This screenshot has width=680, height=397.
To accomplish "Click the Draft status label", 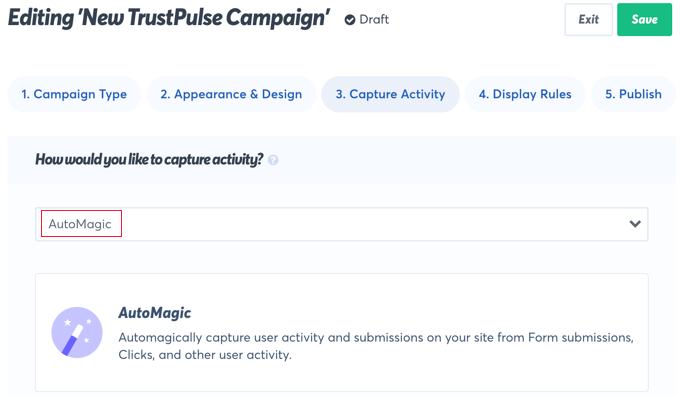I will point(374,20).
